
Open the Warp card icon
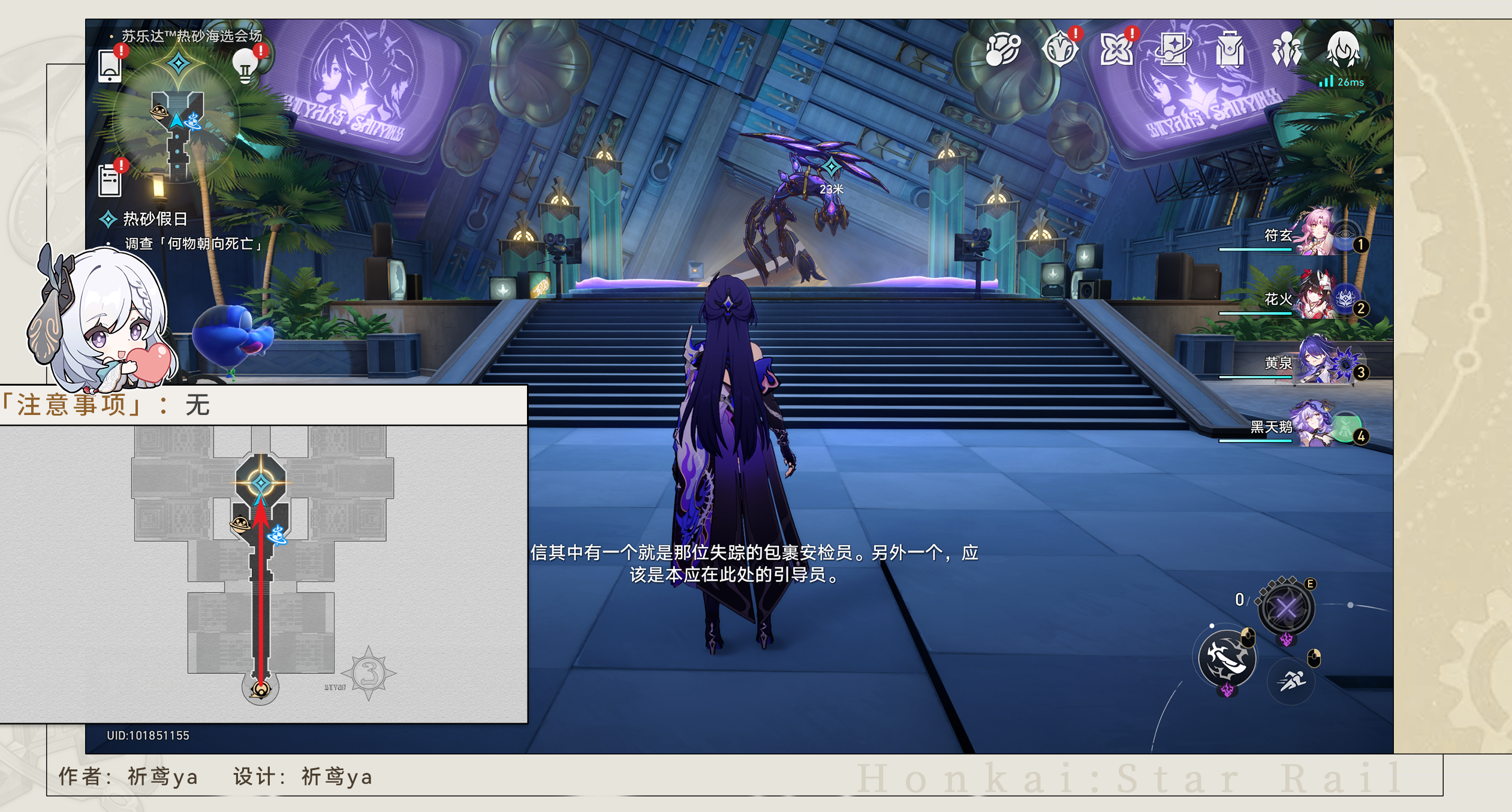pyautogui.click(x=1173, y=49)
